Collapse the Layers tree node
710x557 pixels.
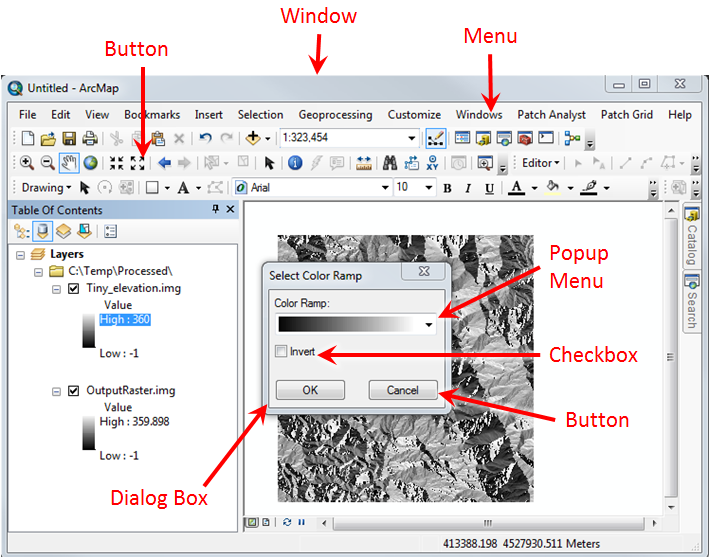[21, 255]
